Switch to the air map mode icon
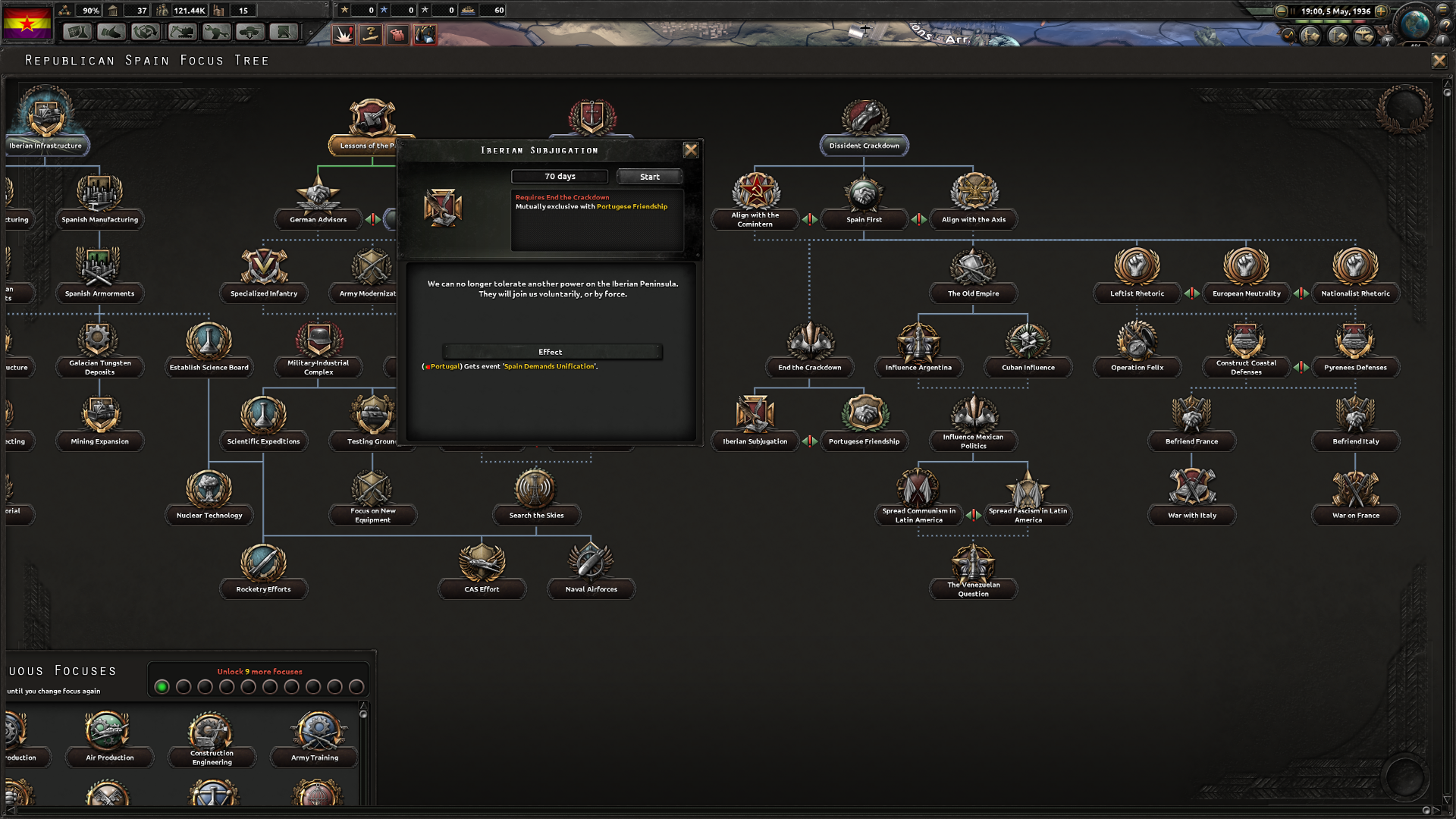The height and width of the screenshot is (819, 1456). 1364,36
